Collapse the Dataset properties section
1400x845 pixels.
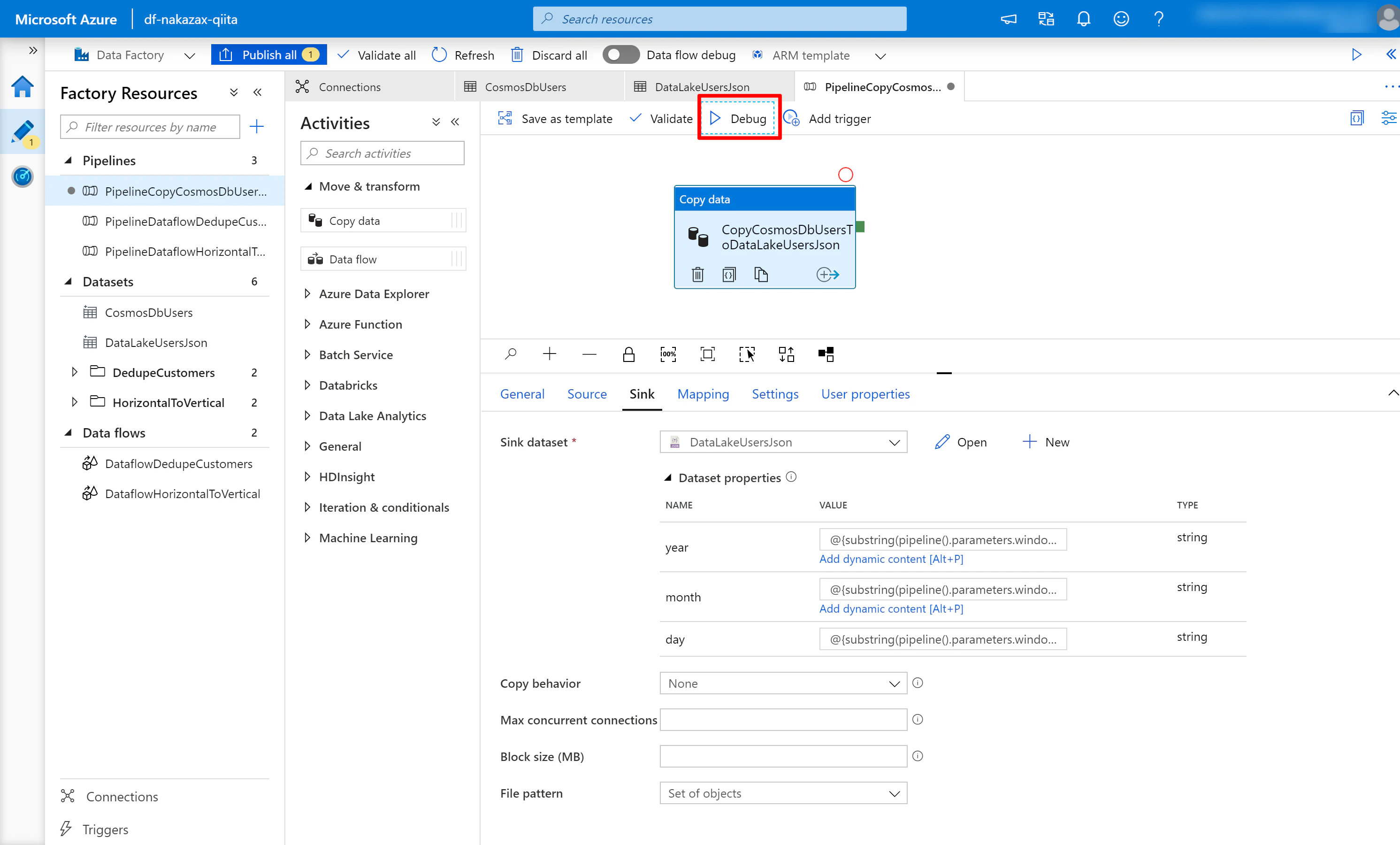point(668,477)
